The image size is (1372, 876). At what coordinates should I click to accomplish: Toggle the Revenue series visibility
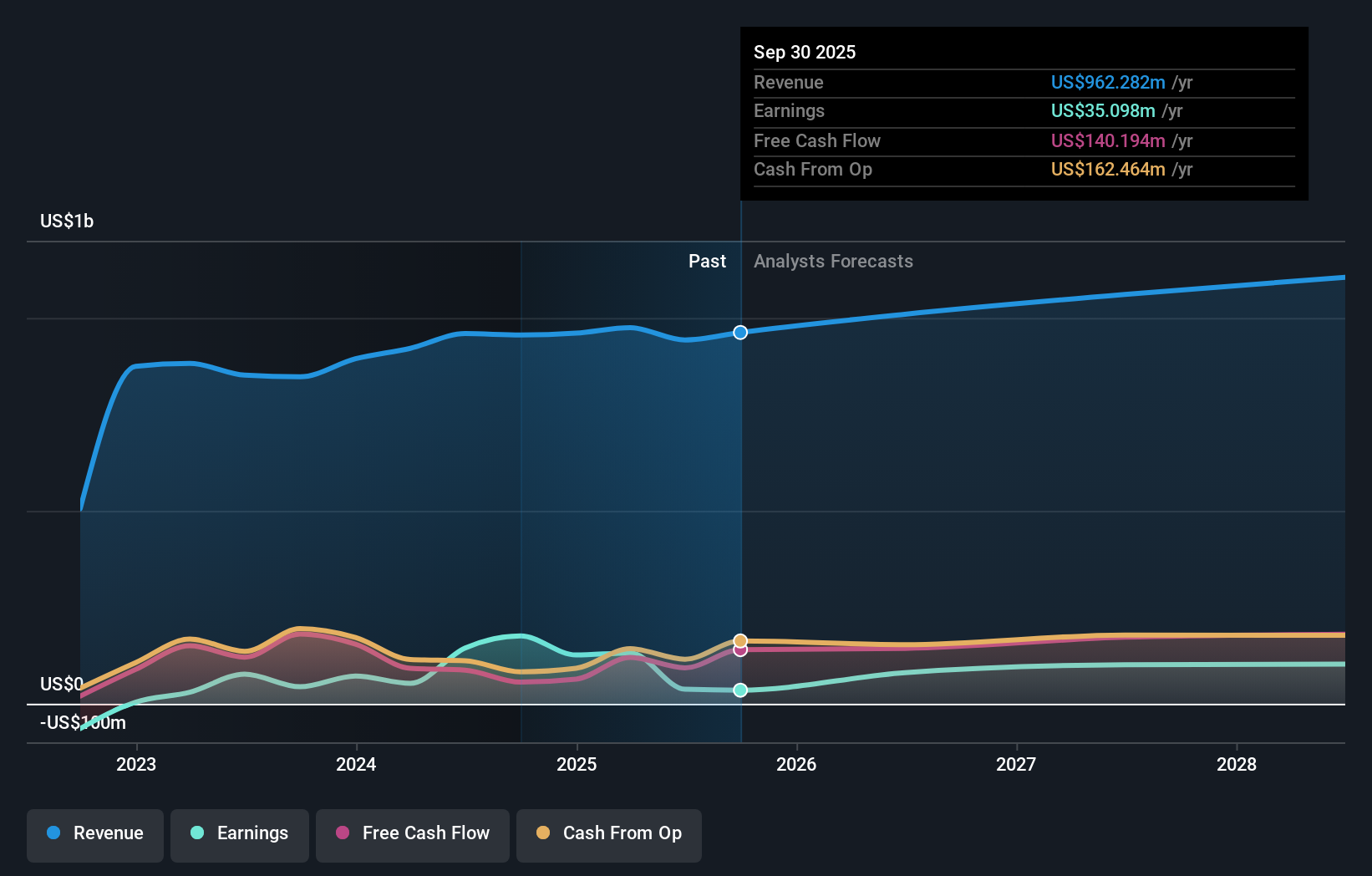point(94,833)
